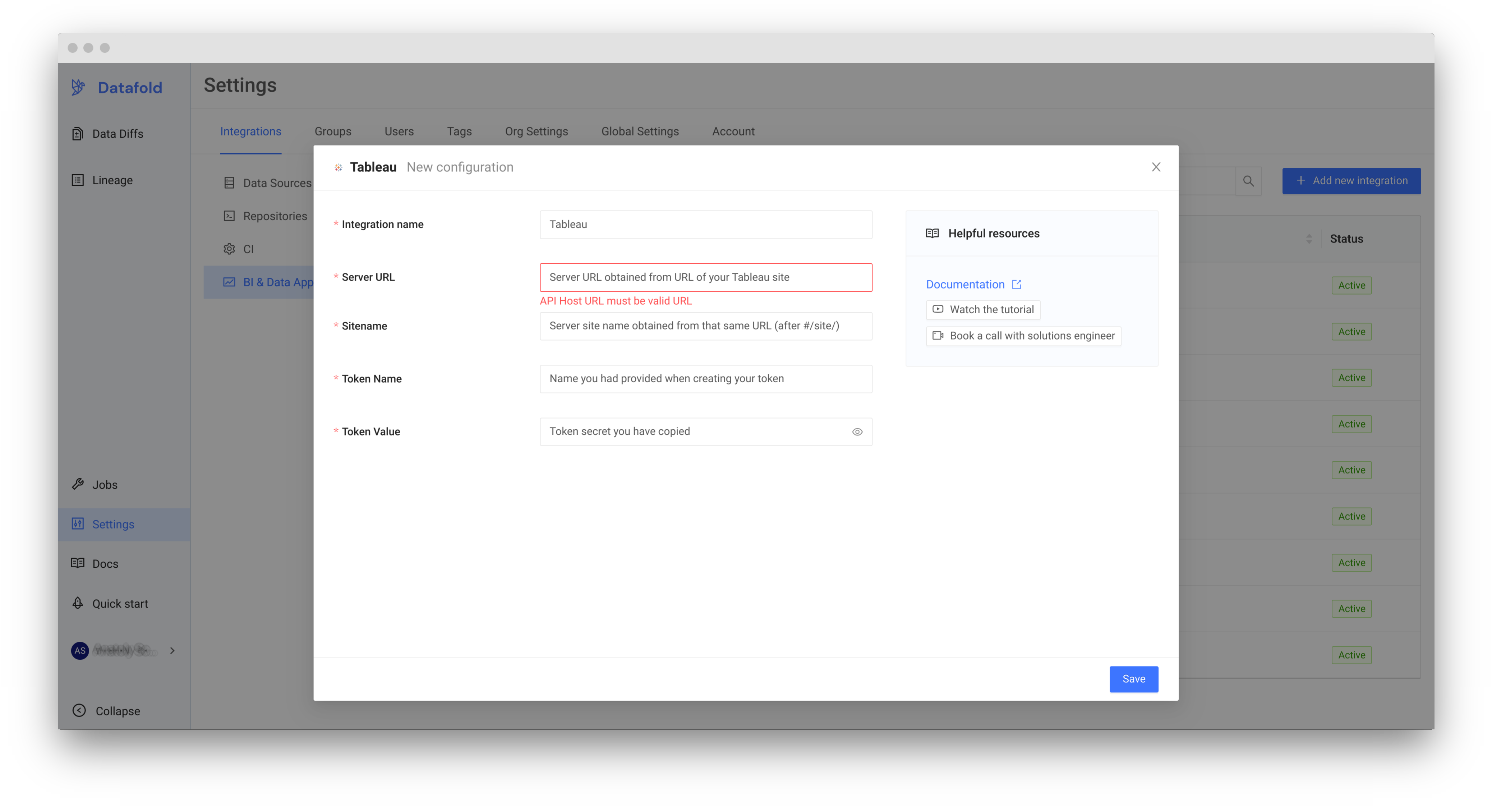Click the Integration name field
1492x812 pixels.
click(x=705, y=225)
